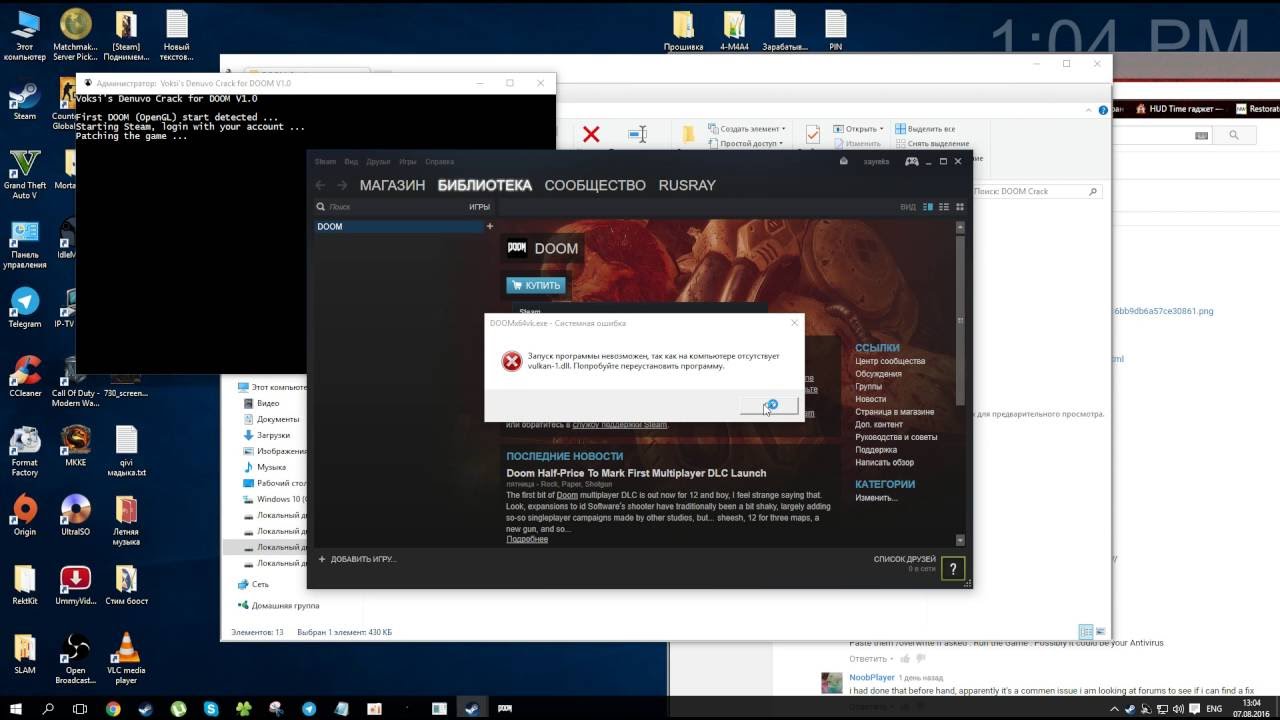Select DOOM in Steam library list
Screen dimensions: 1280x720
[x=399, y=227]
